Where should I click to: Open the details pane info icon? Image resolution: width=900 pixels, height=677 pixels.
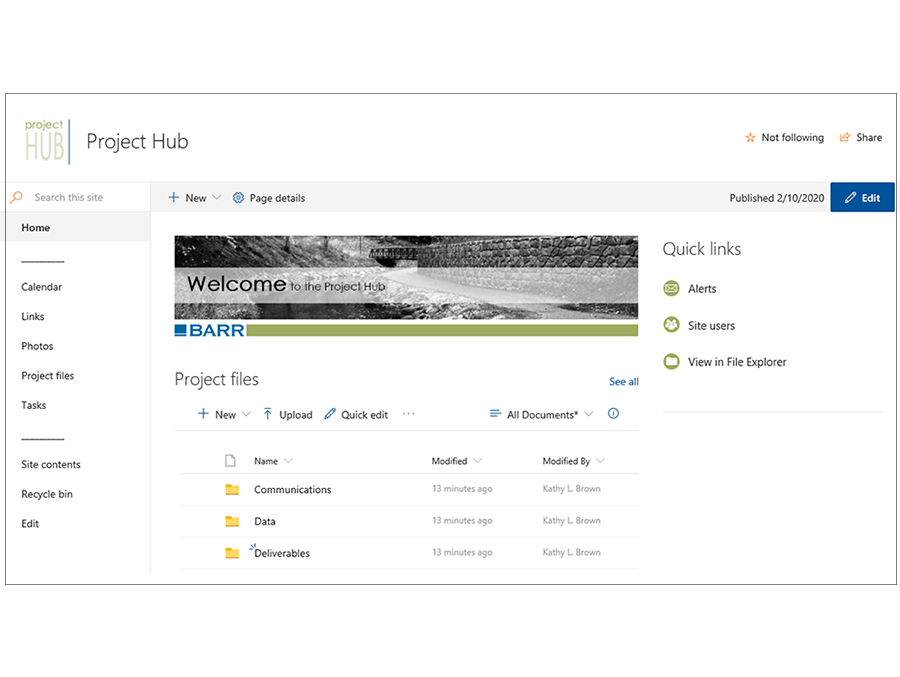pyautogui.click(x=614, y=414)
